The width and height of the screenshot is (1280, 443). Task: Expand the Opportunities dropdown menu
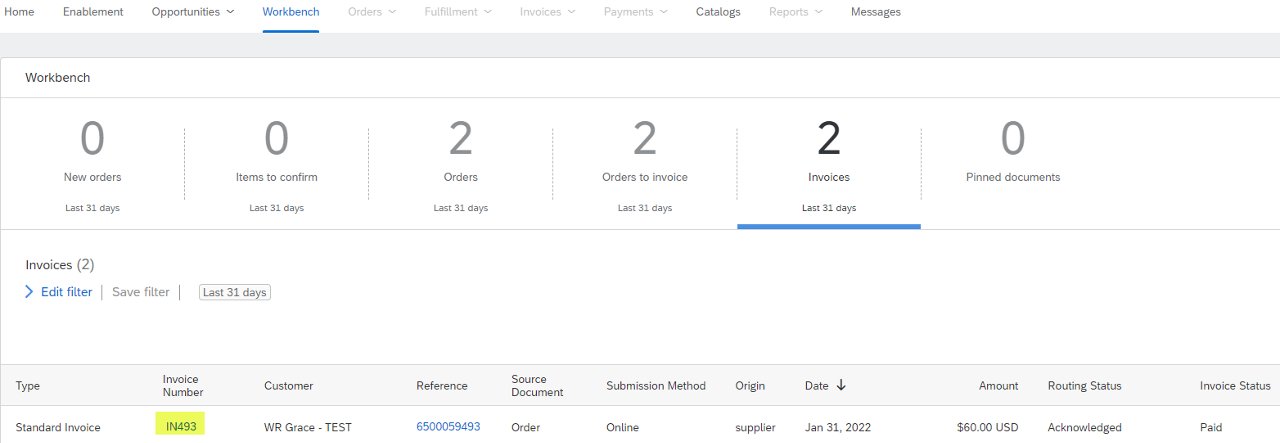[x=193, y=12]
